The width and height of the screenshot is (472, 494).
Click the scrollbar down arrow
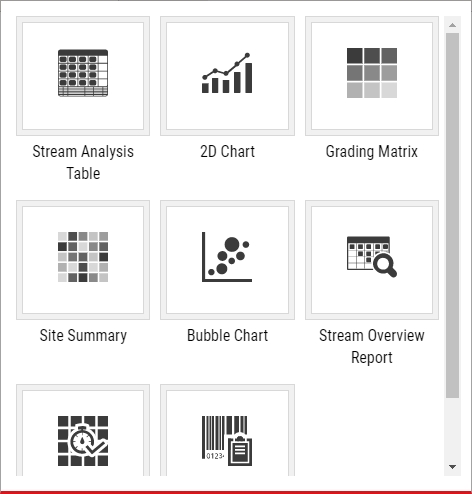[x=452, y=467]
